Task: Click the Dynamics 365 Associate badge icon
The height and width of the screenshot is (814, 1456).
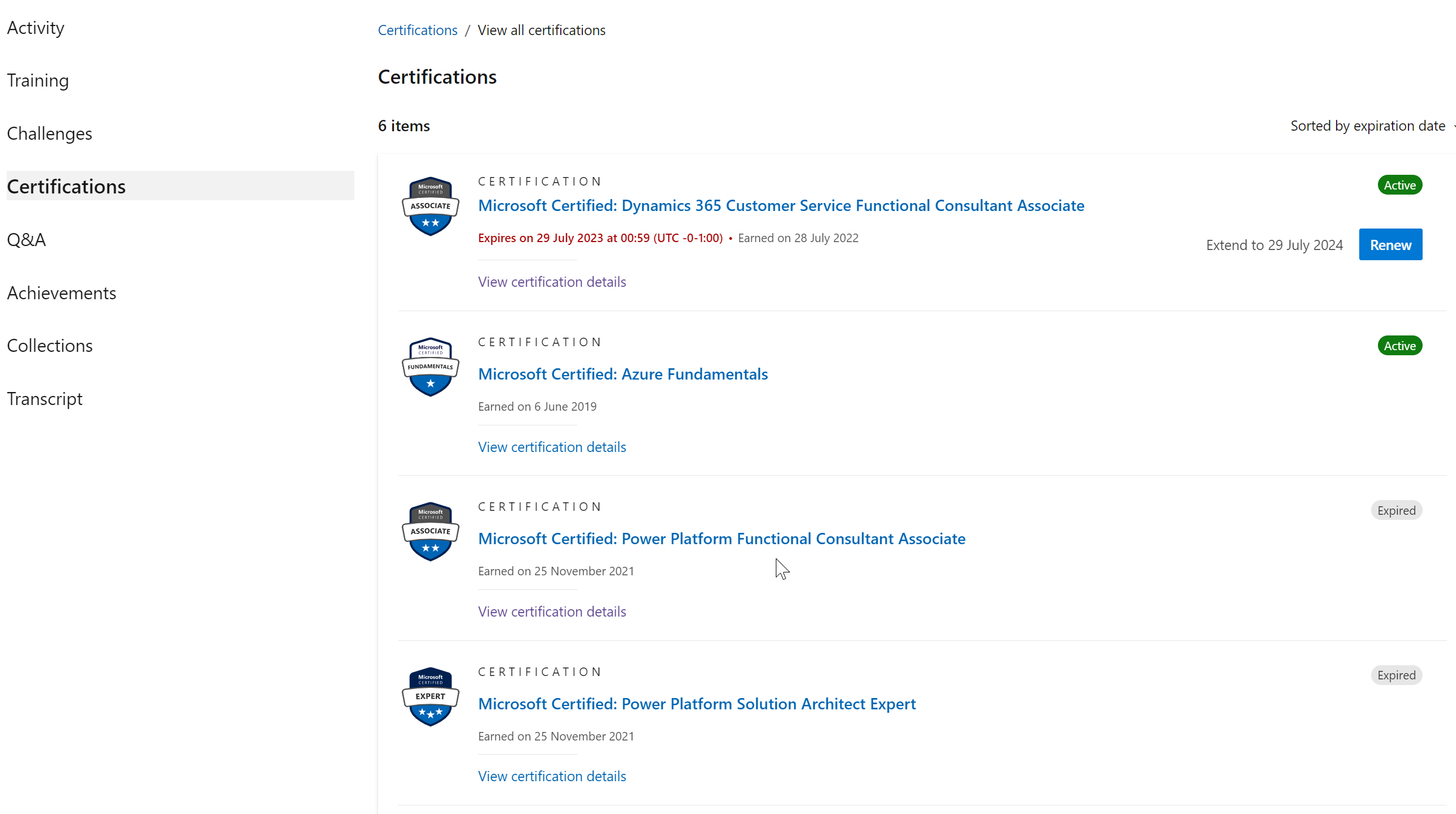Action: click(430, 205)
